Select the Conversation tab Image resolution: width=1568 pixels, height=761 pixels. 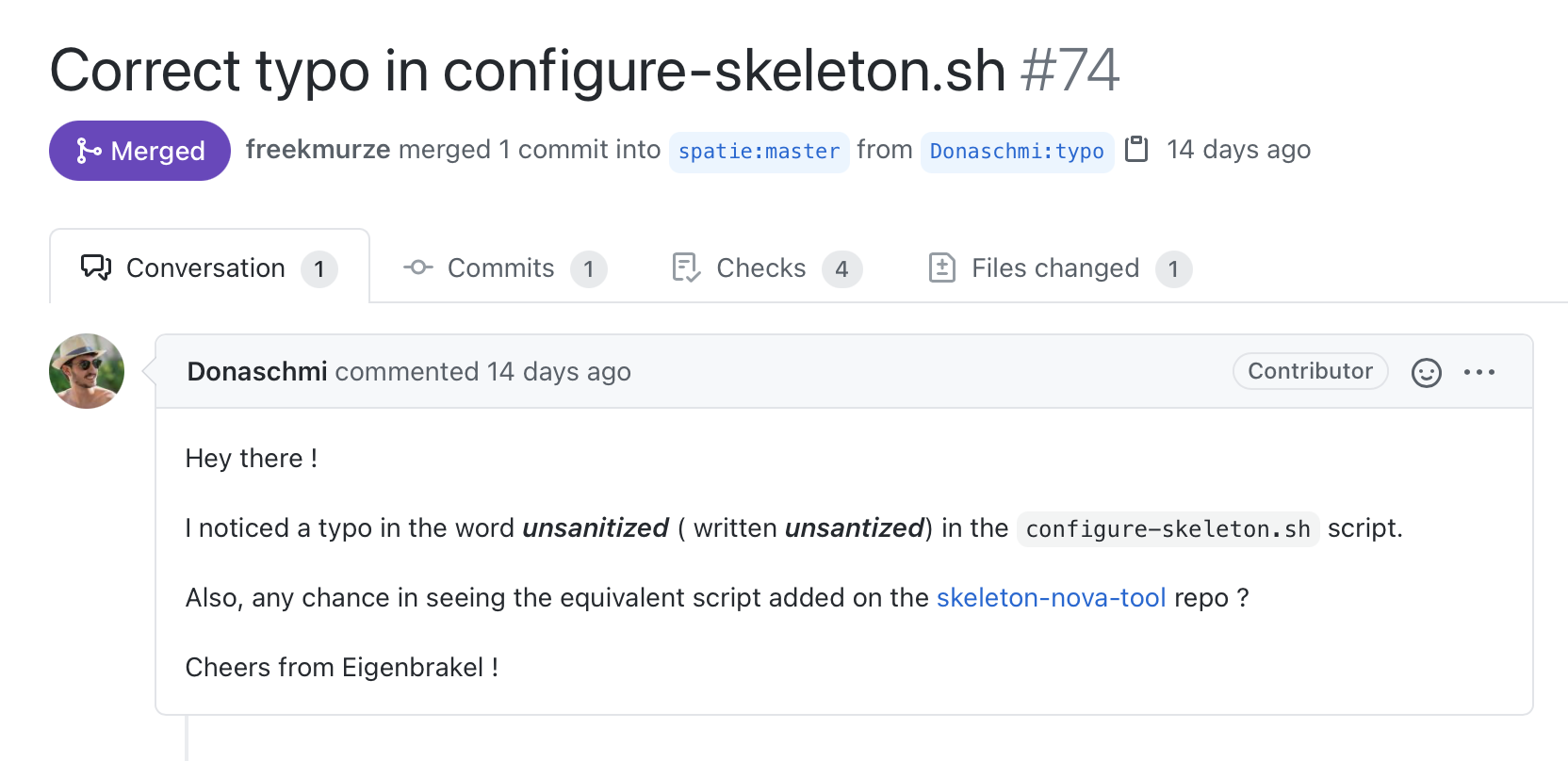click(x=209, y=267)
